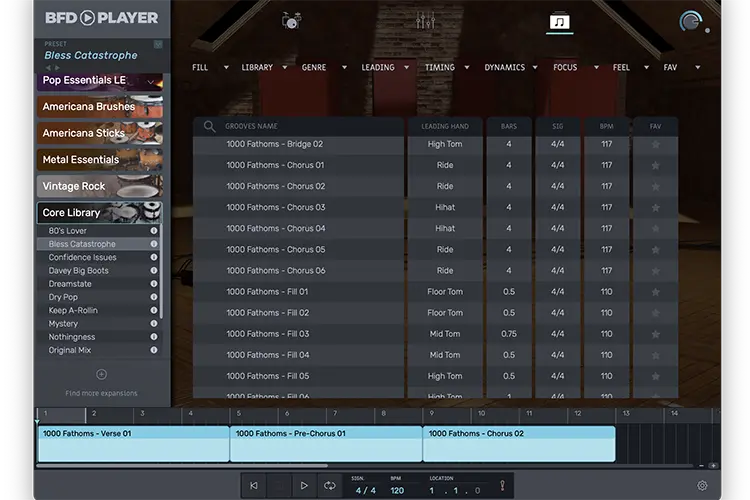Viewport: 750px width, 500px height.
Task: Sort by SIG column header
Action: (558, 126)
